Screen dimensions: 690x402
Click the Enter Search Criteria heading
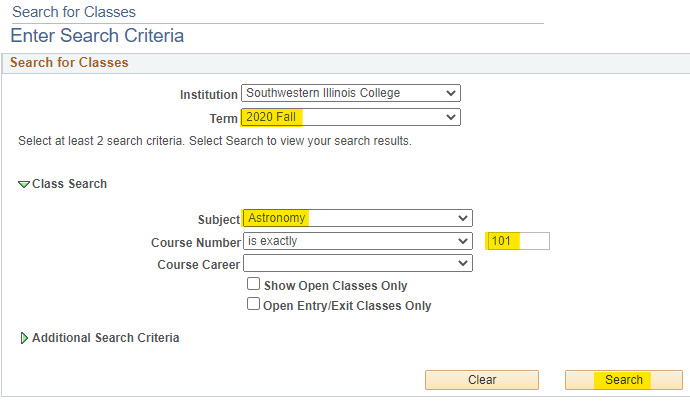pyautogui.click(x=97, y=36)
